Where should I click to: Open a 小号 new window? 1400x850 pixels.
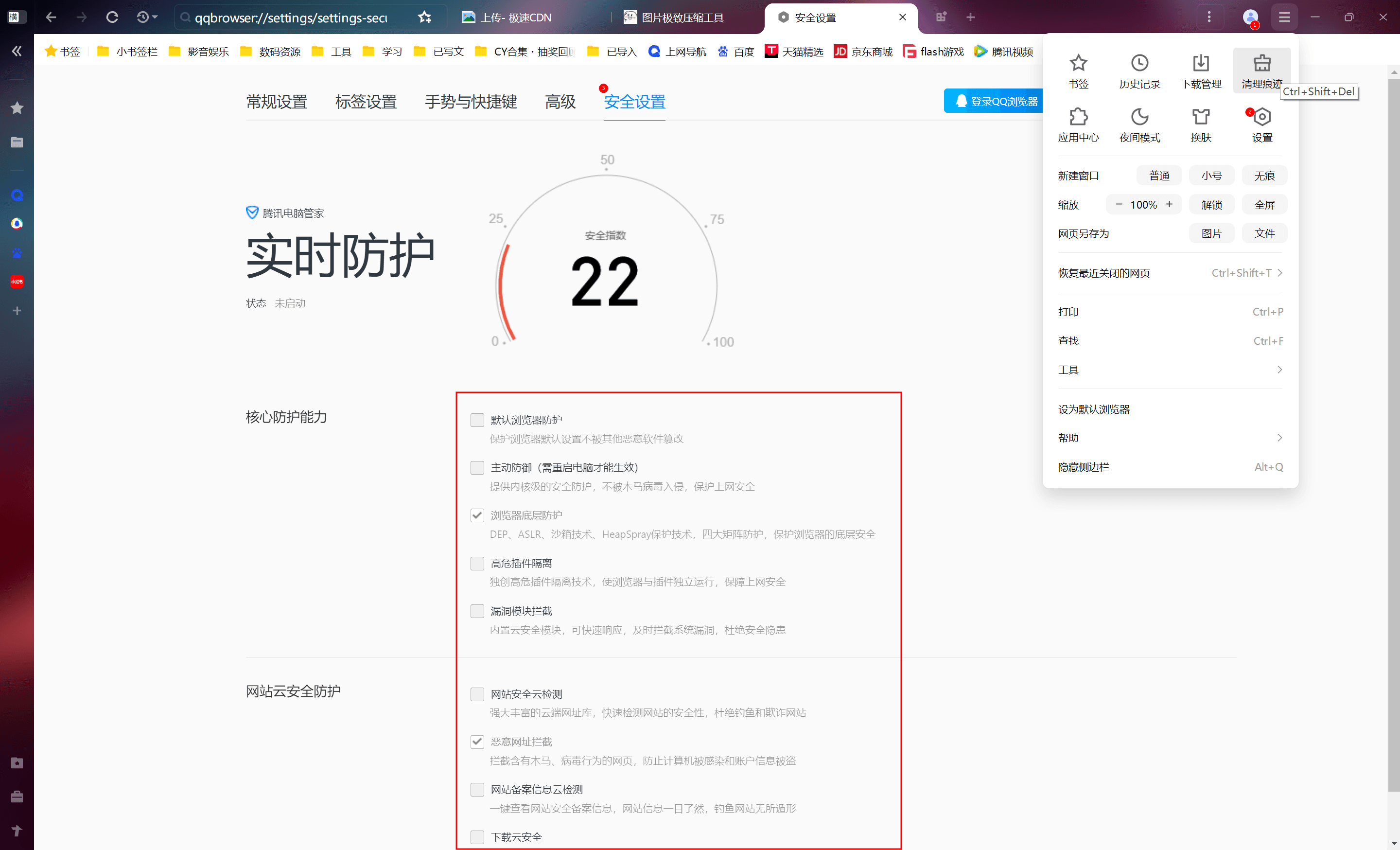[1211, 176]
